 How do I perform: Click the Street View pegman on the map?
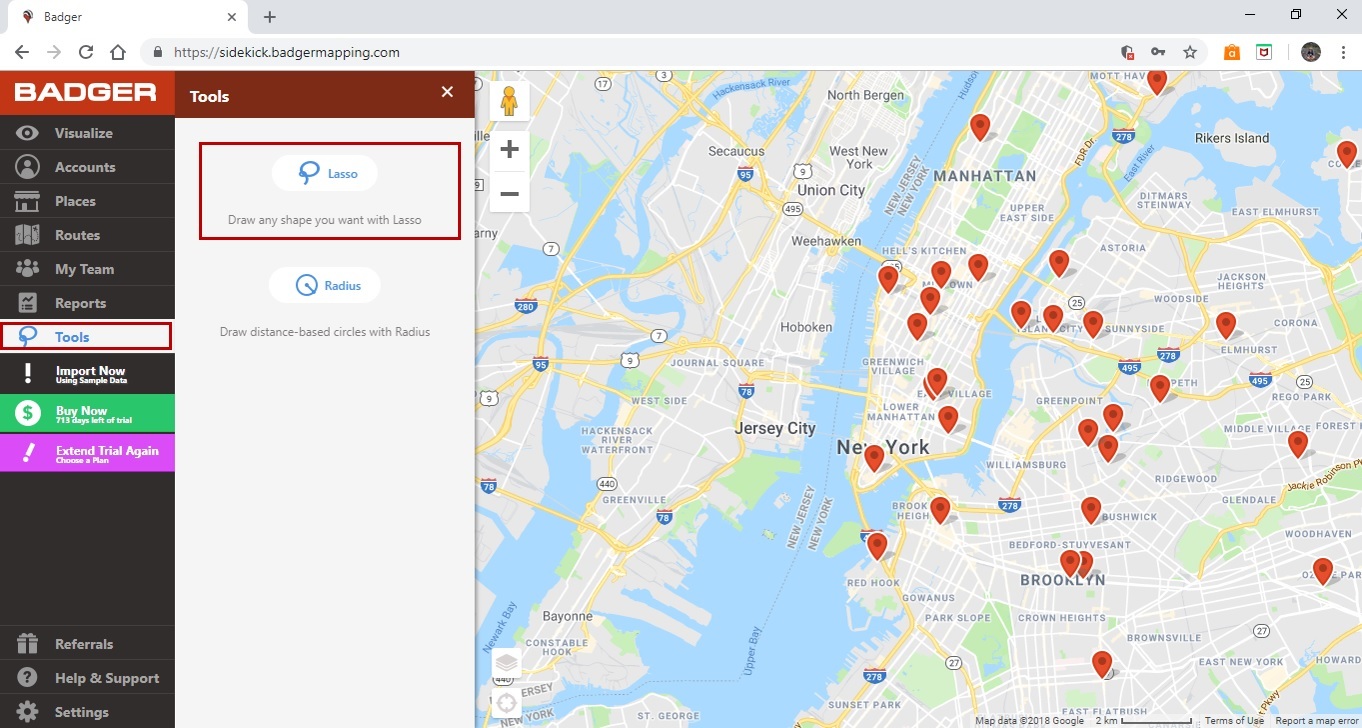[509, 100]
